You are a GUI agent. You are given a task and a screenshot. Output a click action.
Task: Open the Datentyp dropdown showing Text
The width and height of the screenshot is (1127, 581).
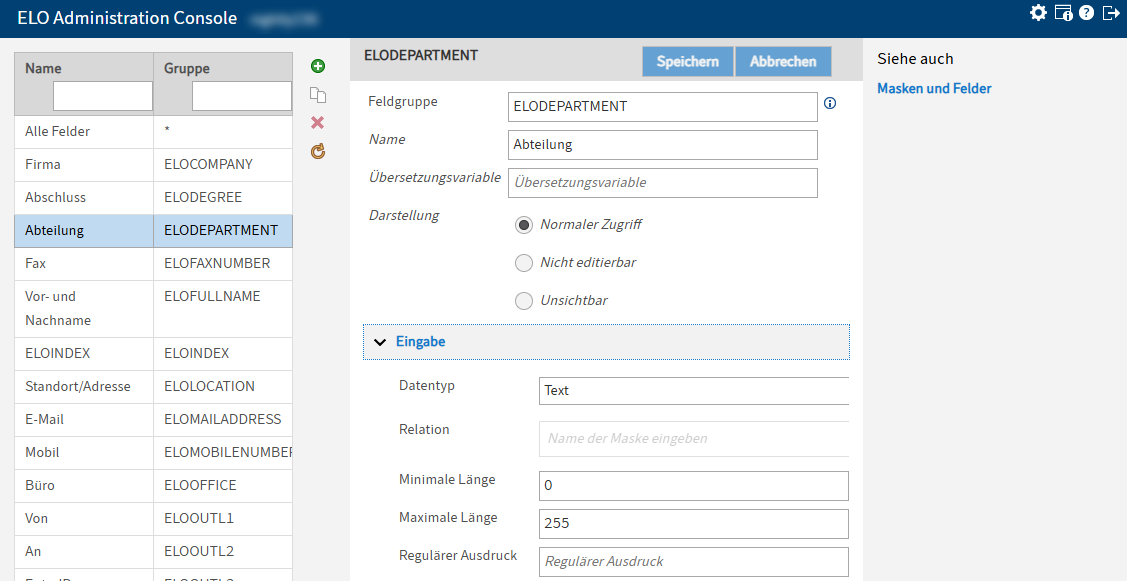pyautogui.click(x=694, y=390)
